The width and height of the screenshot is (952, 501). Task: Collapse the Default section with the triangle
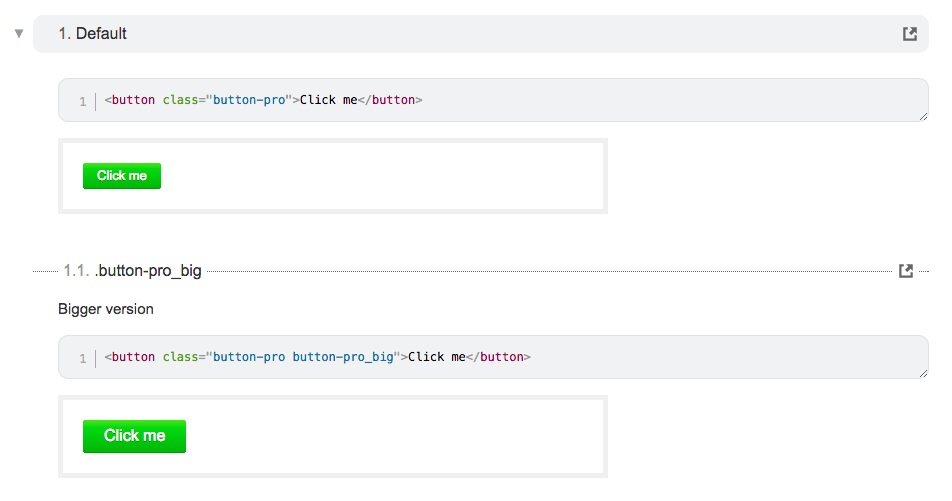19,33
